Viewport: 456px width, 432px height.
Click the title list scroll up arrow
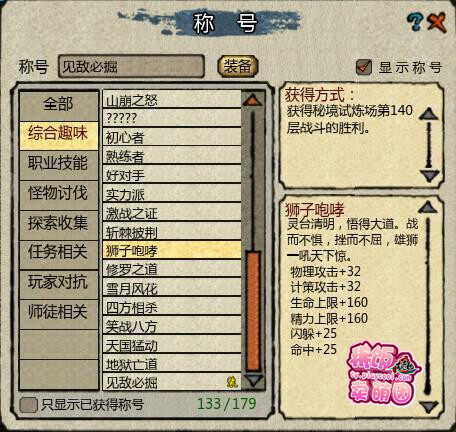coord(253,100)
